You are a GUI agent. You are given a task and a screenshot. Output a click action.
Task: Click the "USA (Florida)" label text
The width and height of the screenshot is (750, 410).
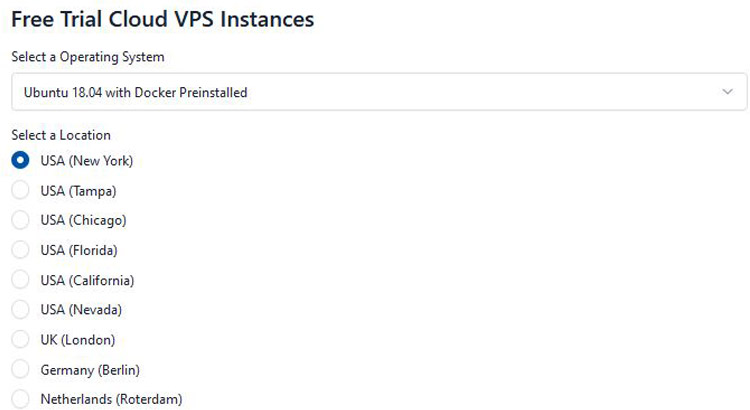pyautogui.click(x=79, y=250)
